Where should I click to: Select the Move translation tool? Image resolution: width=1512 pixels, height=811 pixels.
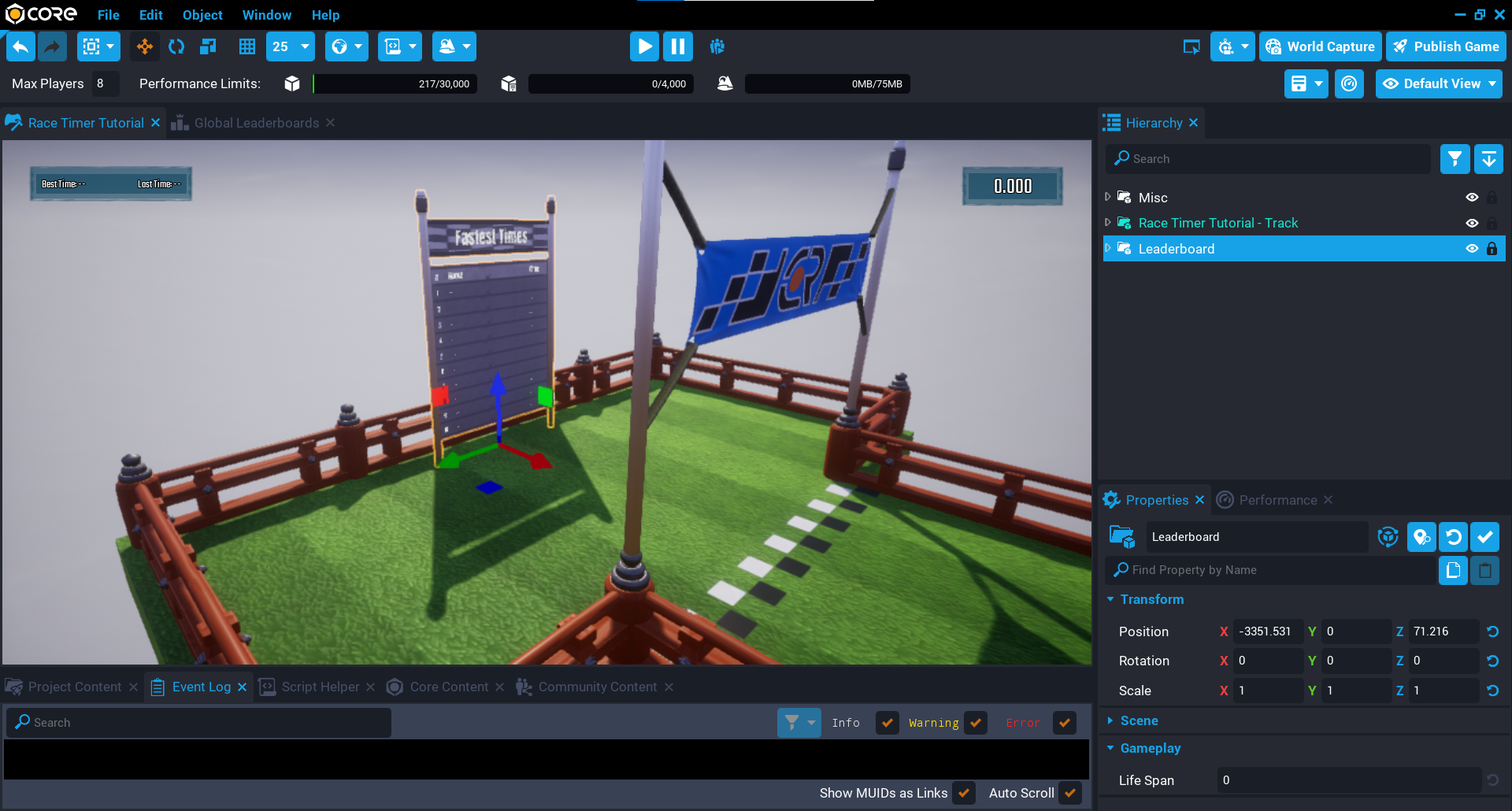click(x=145, y=47)
